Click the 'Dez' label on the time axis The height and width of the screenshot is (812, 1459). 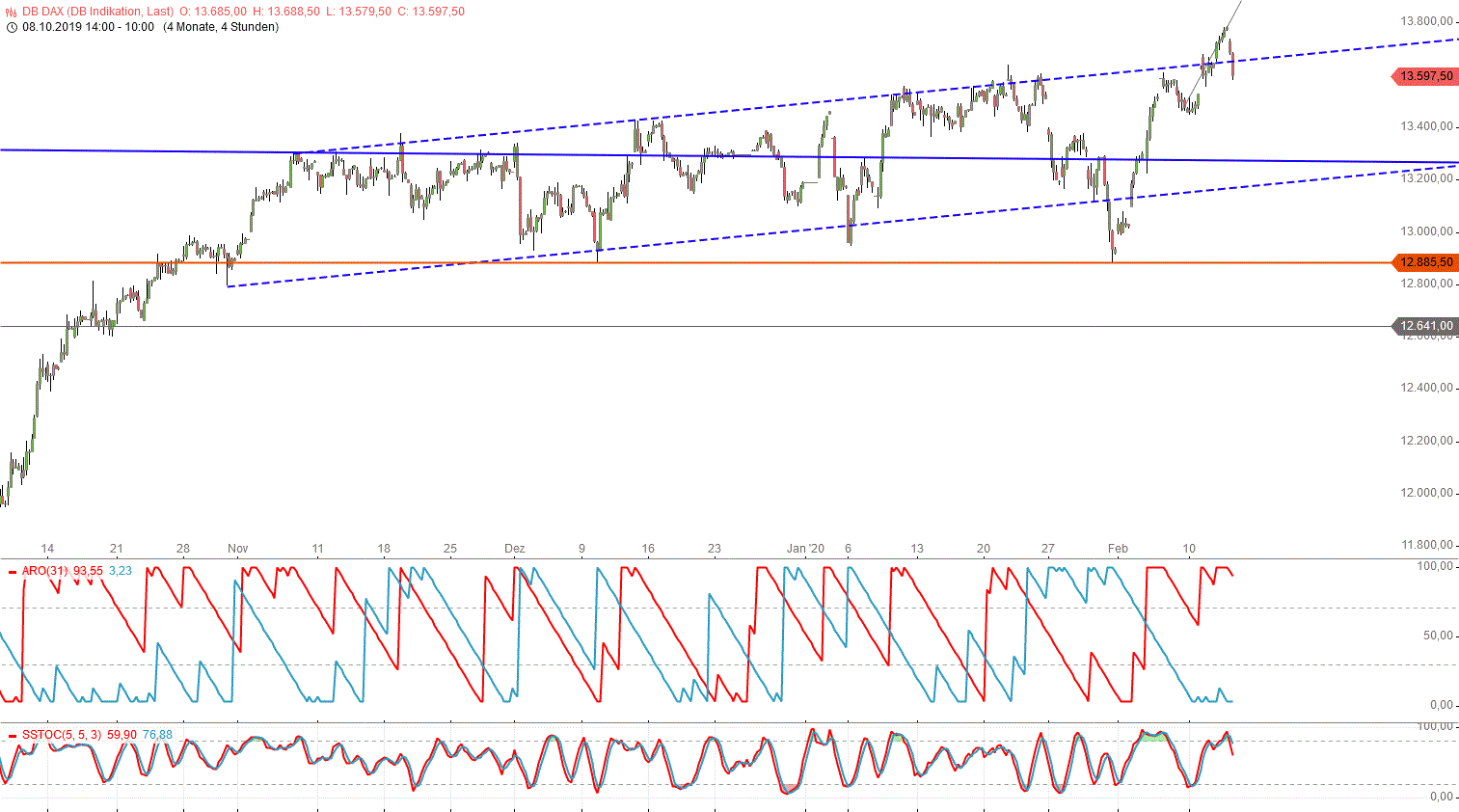[x=515, y=549]
